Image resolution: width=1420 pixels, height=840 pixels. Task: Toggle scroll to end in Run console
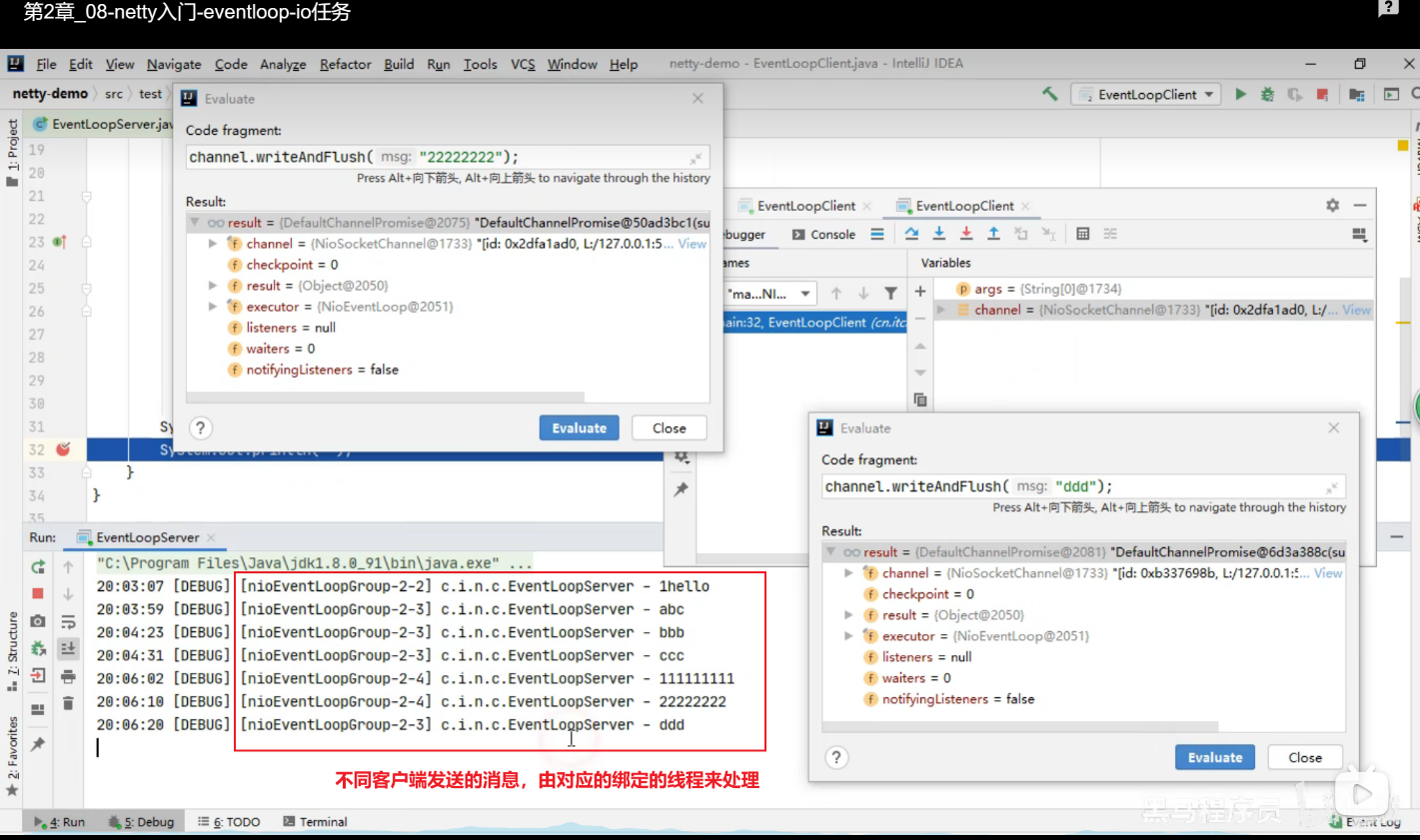68,648
